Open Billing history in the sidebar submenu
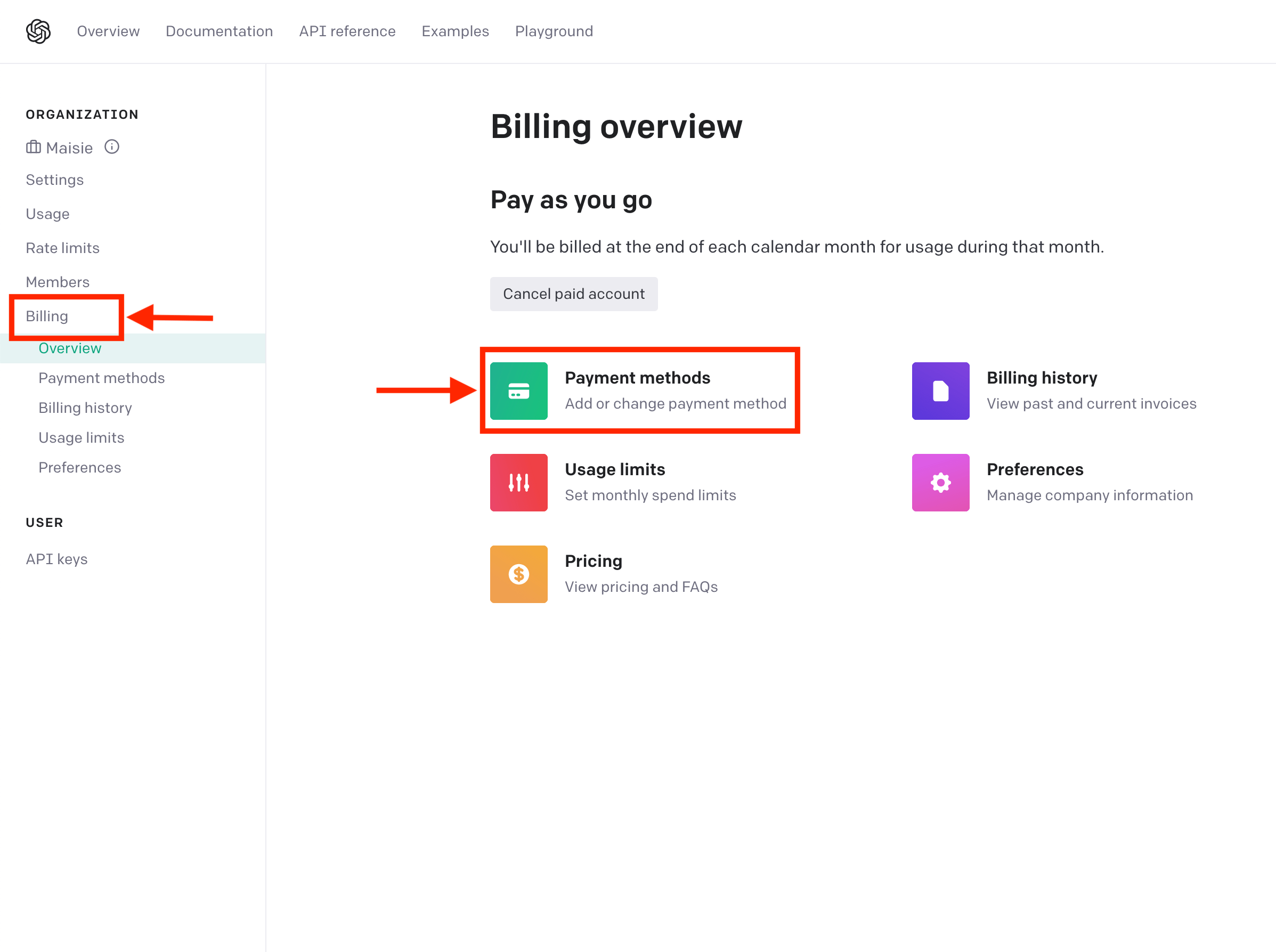This screenshot has width=1276, height=952. (x=85, y=408)
